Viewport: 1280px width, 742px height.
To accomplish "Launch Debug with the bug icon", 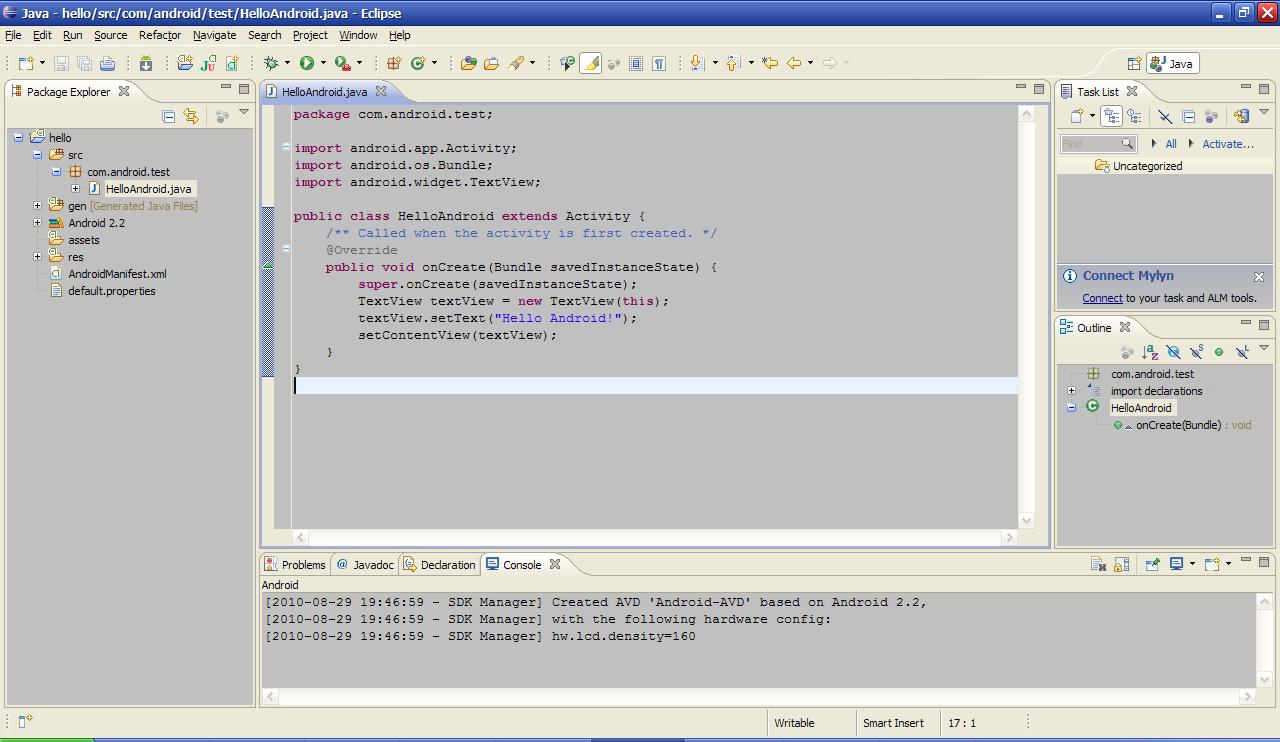I will 271,63.
